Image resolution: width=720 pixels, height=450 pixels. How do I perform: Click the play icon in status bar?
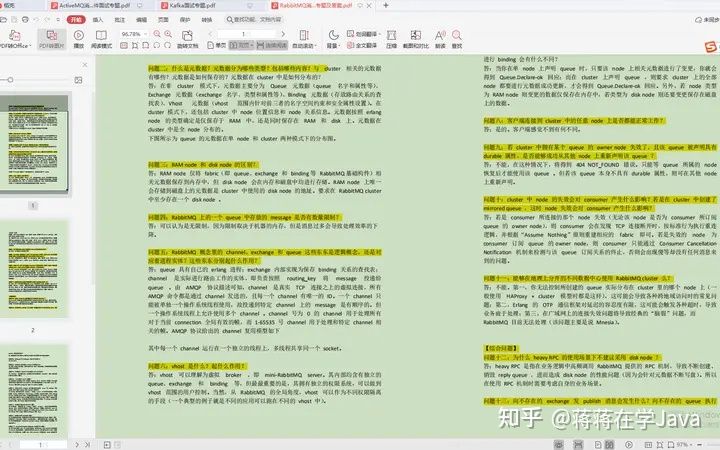[x=629, y=444]
